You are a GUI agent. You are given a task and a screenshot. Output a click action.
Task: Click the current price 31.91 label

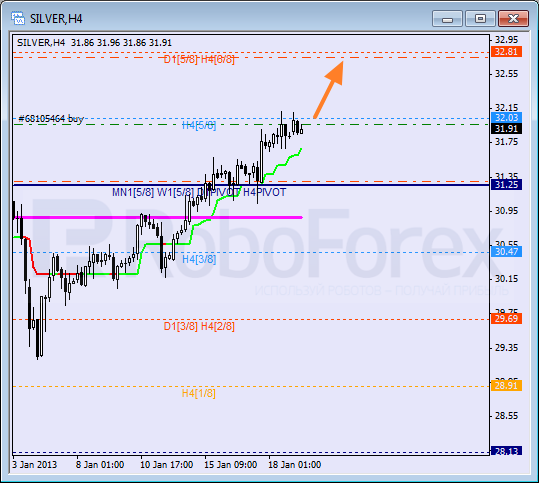click(506, 129)
